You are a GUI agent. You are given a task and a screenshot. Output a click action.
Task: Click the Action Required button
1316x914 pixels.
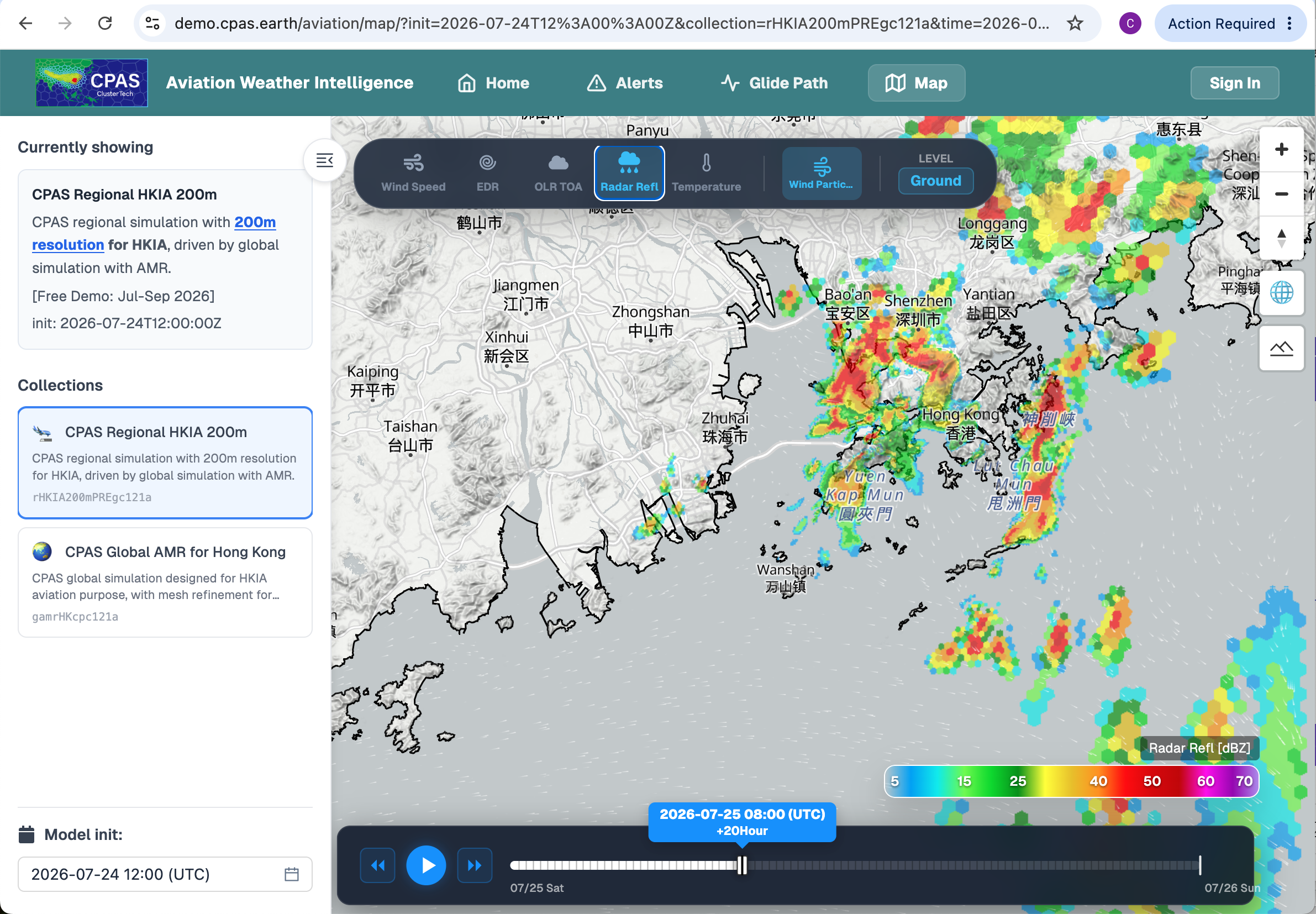[1221, 23]
